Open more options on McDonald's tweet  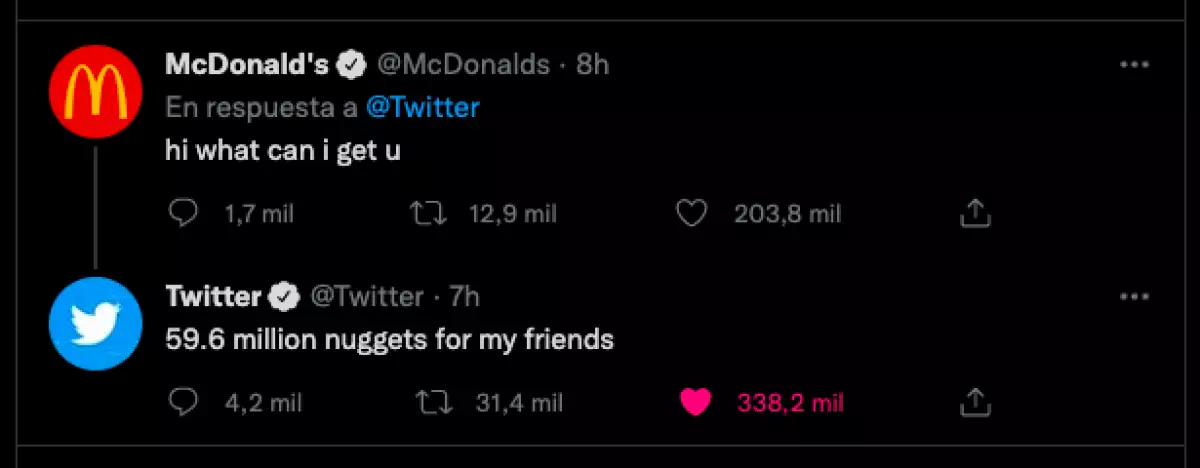tap(1134, 65)
